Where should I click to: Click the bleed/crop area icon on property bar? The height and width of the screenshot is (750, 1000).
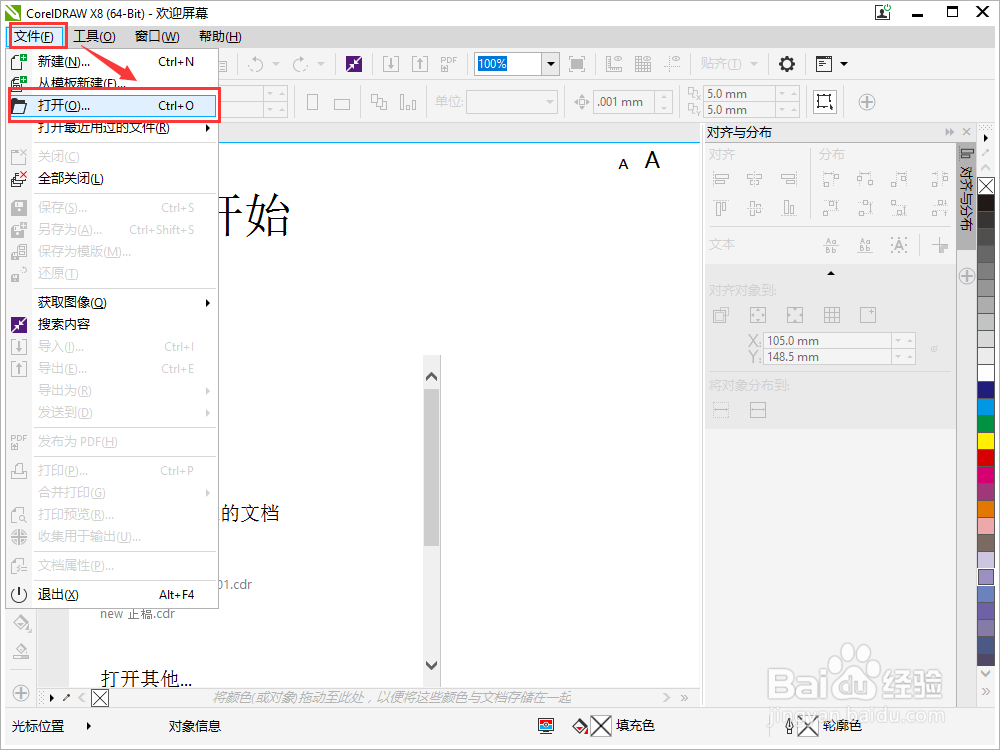(x=825, y=102)
